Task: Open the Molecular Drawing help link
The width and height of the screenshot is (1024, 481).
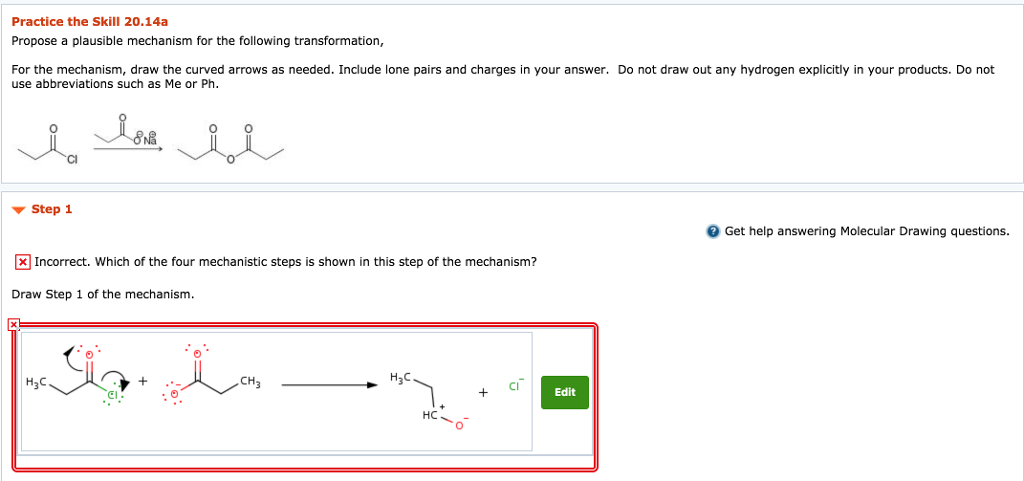Action: coord(866,231)
